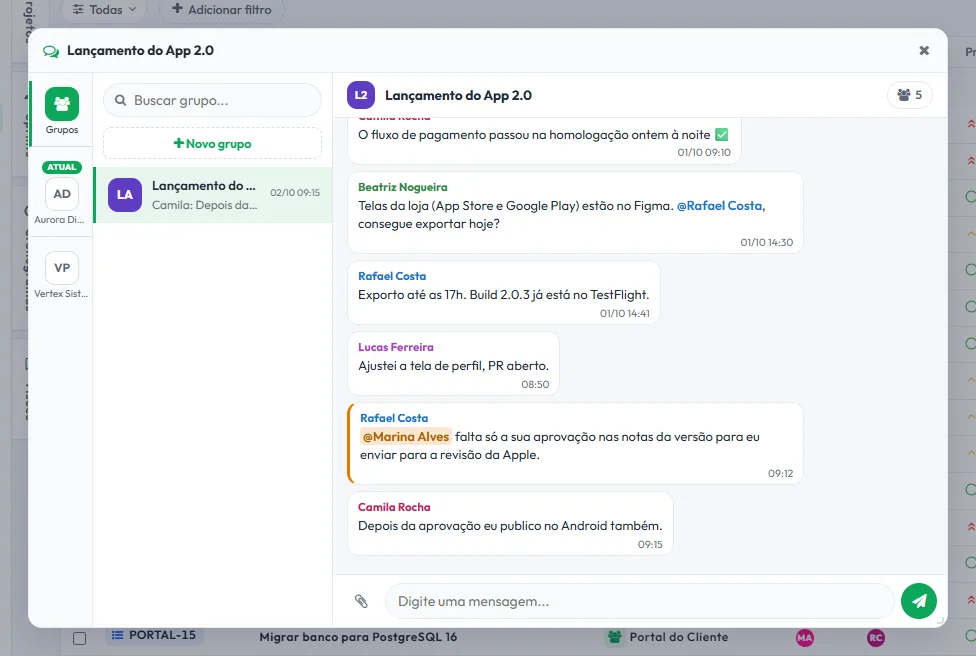Open the Grupos section icon
This screenshot has height=656, width=976.
coord(62,104)
